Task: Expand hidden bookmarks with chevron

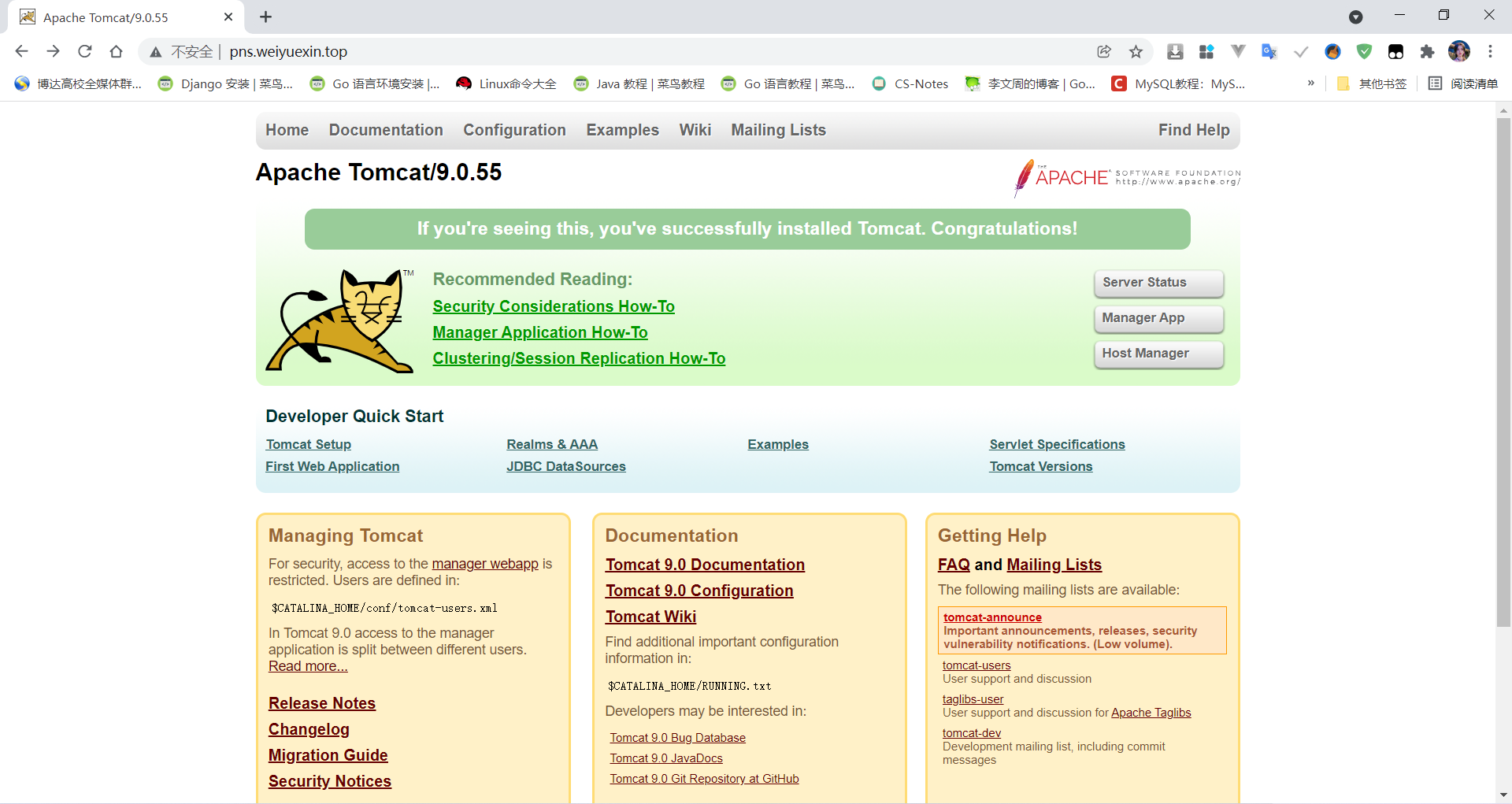Action: pos(1310,83)
